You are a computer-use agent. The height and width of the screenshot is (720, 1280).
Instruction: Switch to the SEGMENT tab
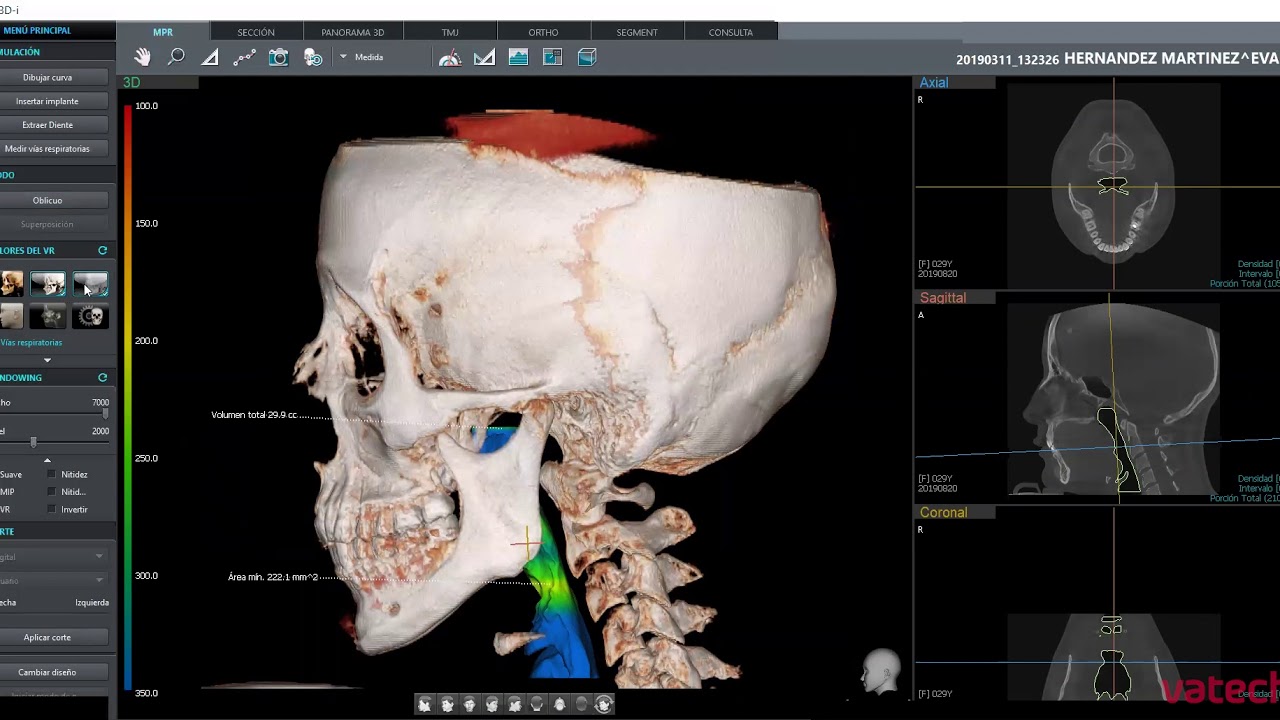tap(637, 32)
